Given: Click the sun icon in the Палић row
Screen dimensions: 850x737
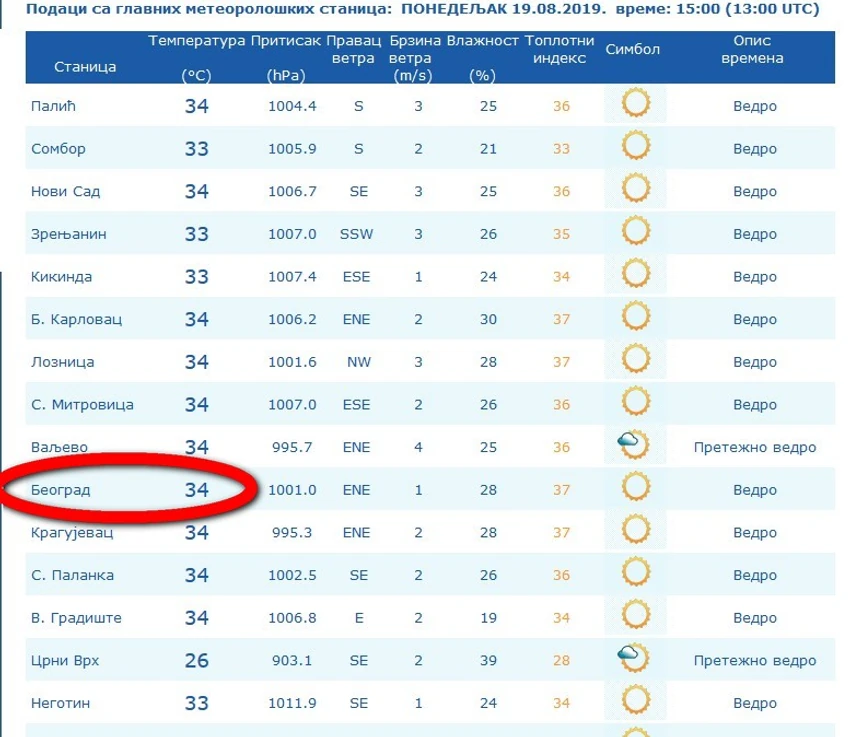Looking at the screenshot, I should pyautogui.click(x=635, y=104).
